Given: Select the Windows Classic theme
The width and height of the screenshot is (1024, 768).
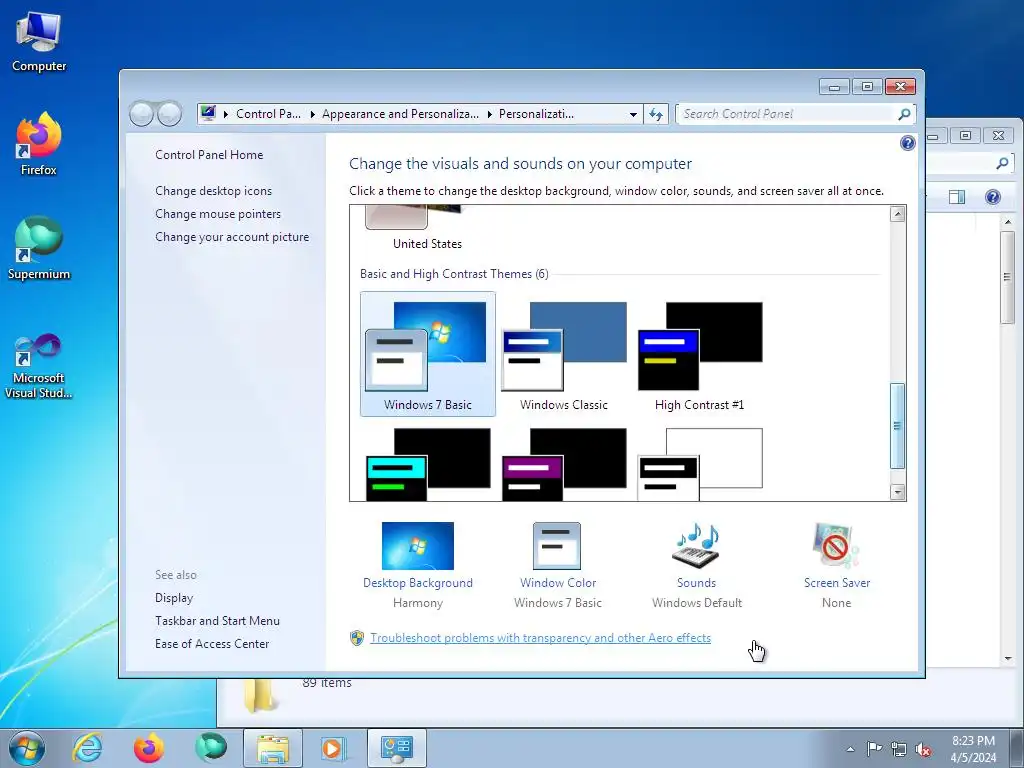Looking at the screenshot, I should pos(564,354).
